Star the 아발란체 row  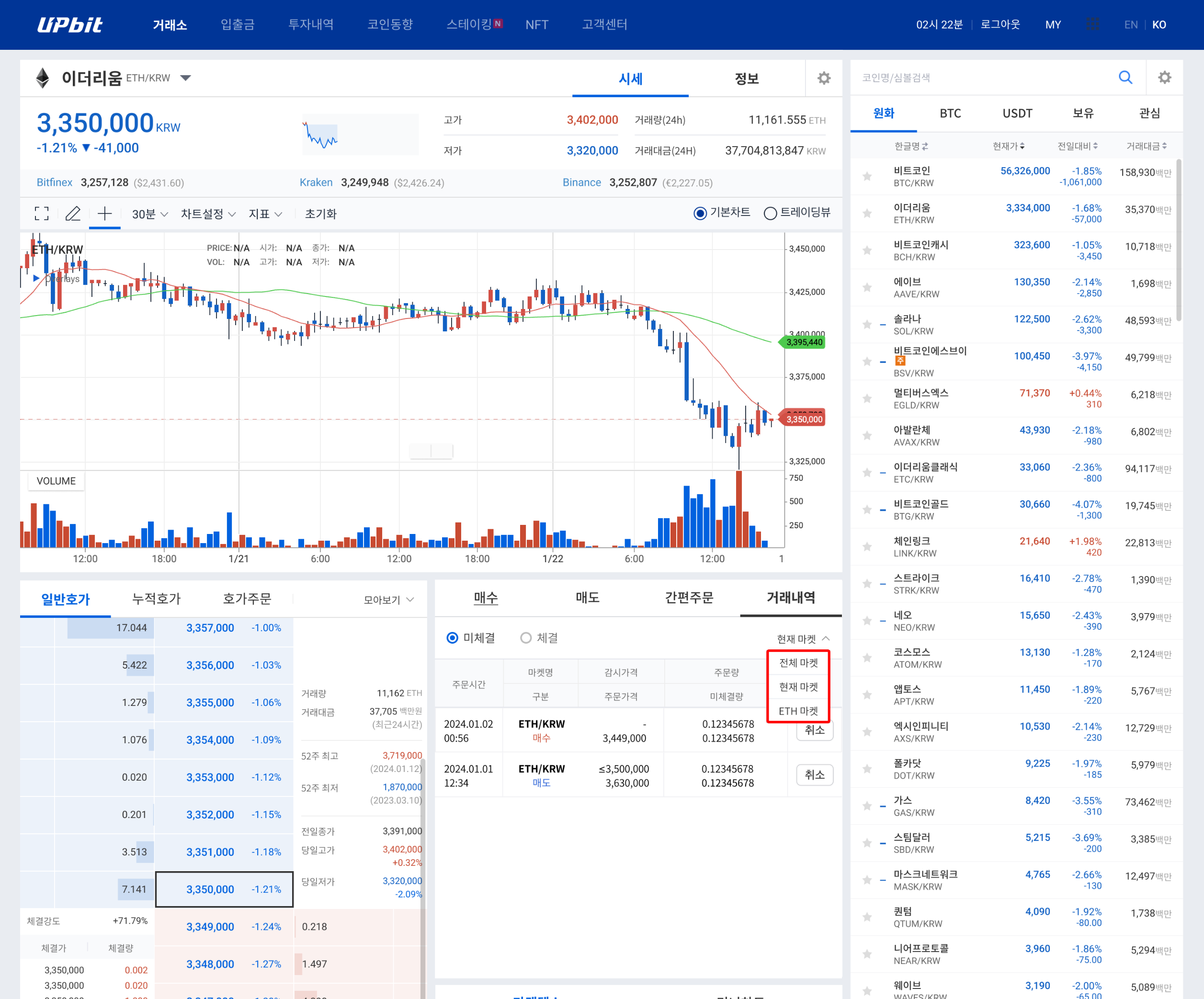(x=867, y=435)
